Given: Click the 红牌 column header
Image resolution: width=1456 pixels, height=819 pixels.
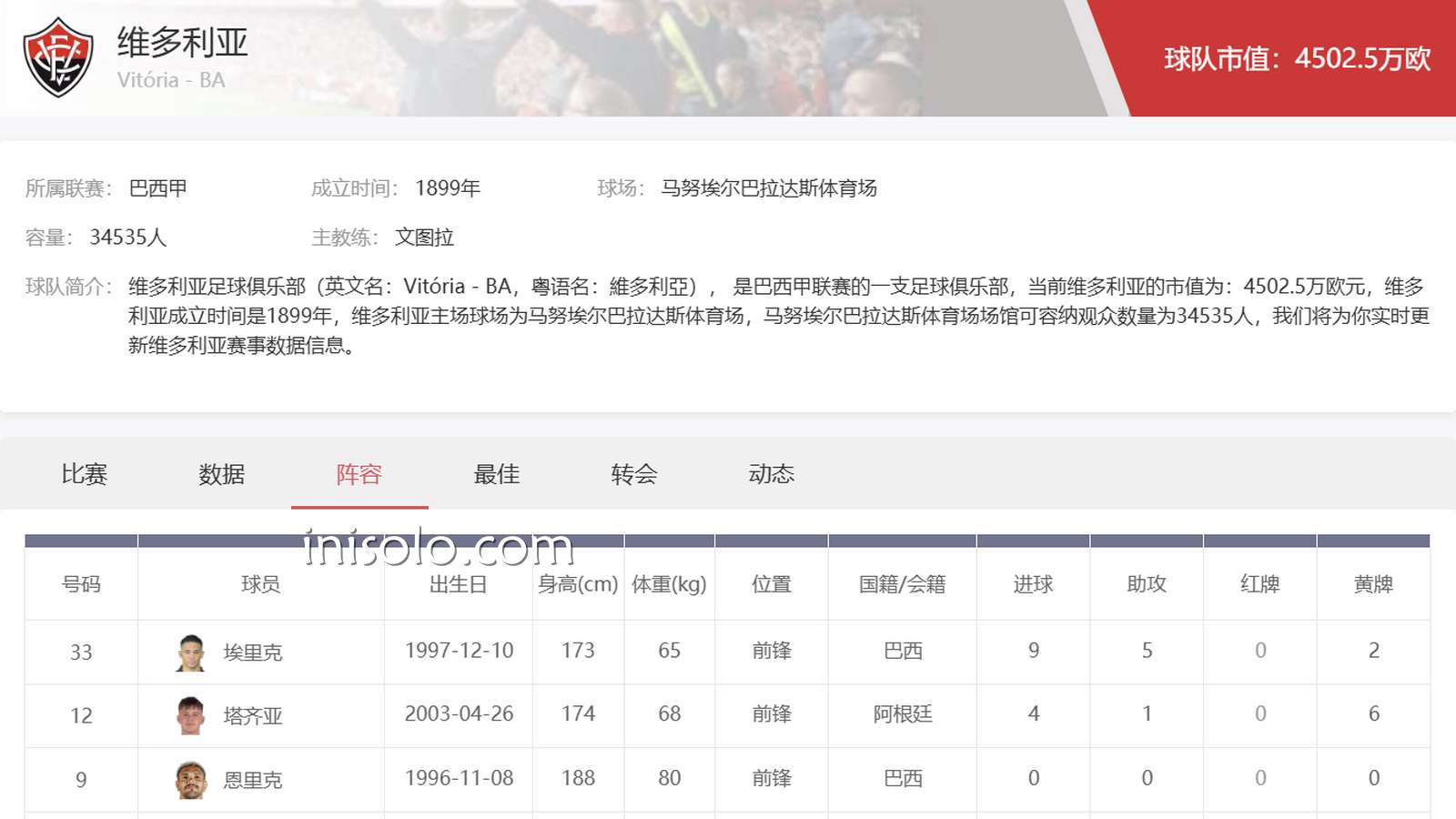Looking at the screenshot, I should [x=1260, y=584].
